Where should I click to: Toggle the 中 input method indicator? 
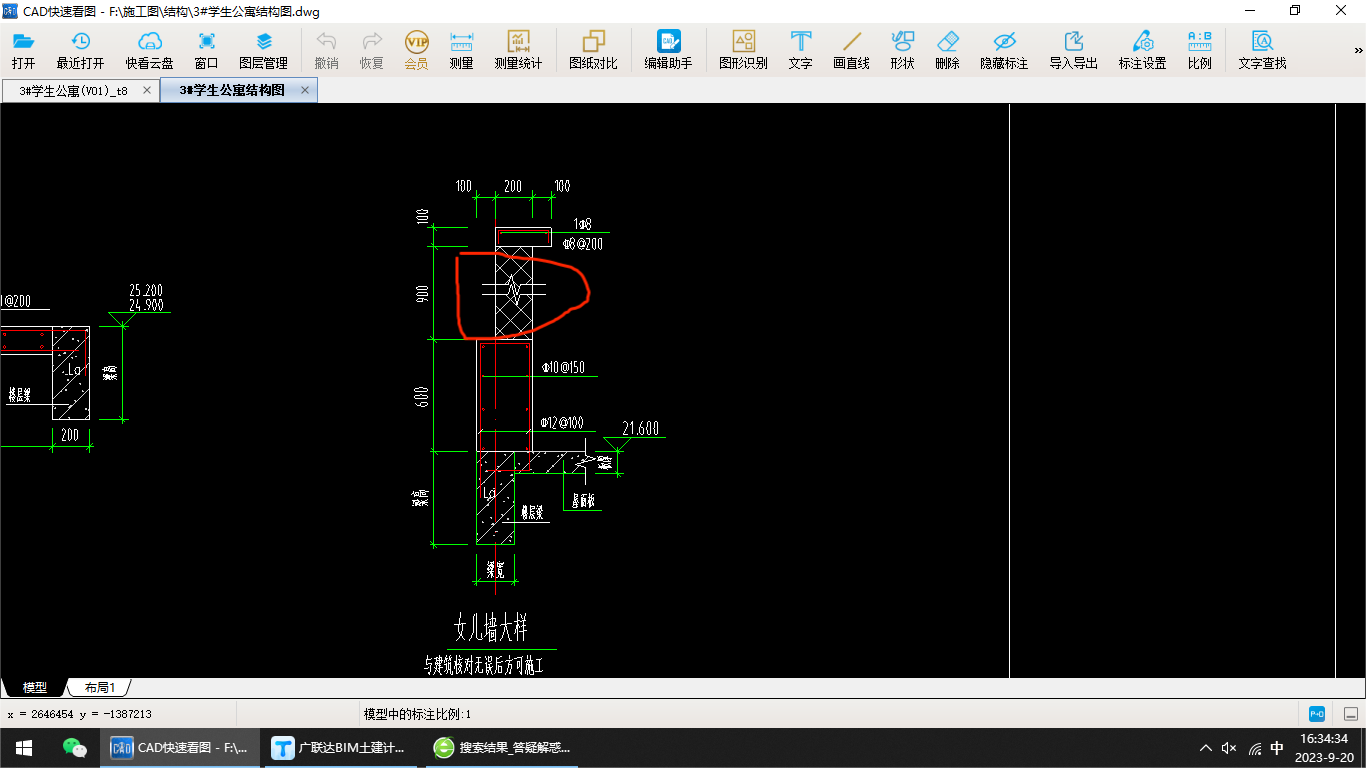1277,748
